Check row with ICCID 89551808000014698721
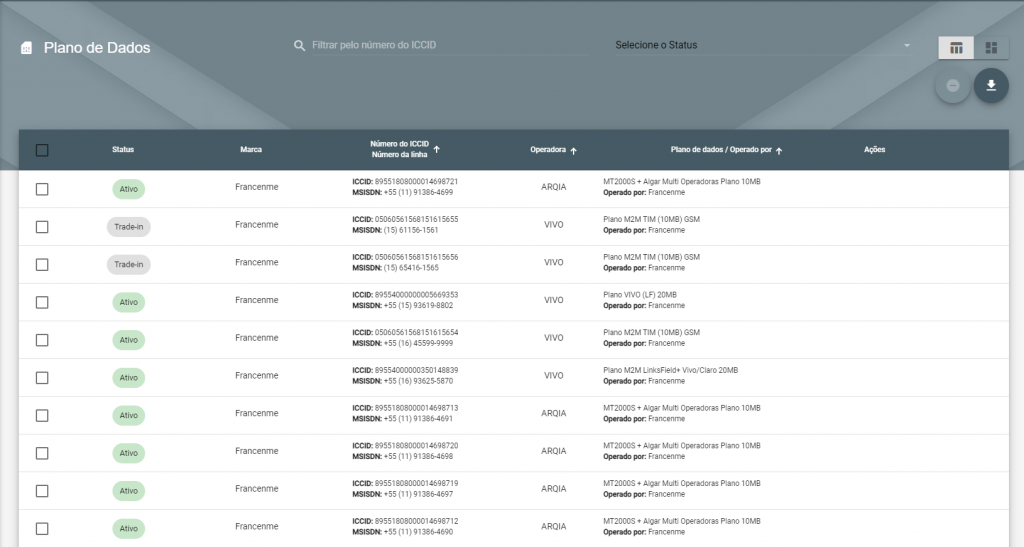The image size is (1024, 547). (x=42, y=189)
